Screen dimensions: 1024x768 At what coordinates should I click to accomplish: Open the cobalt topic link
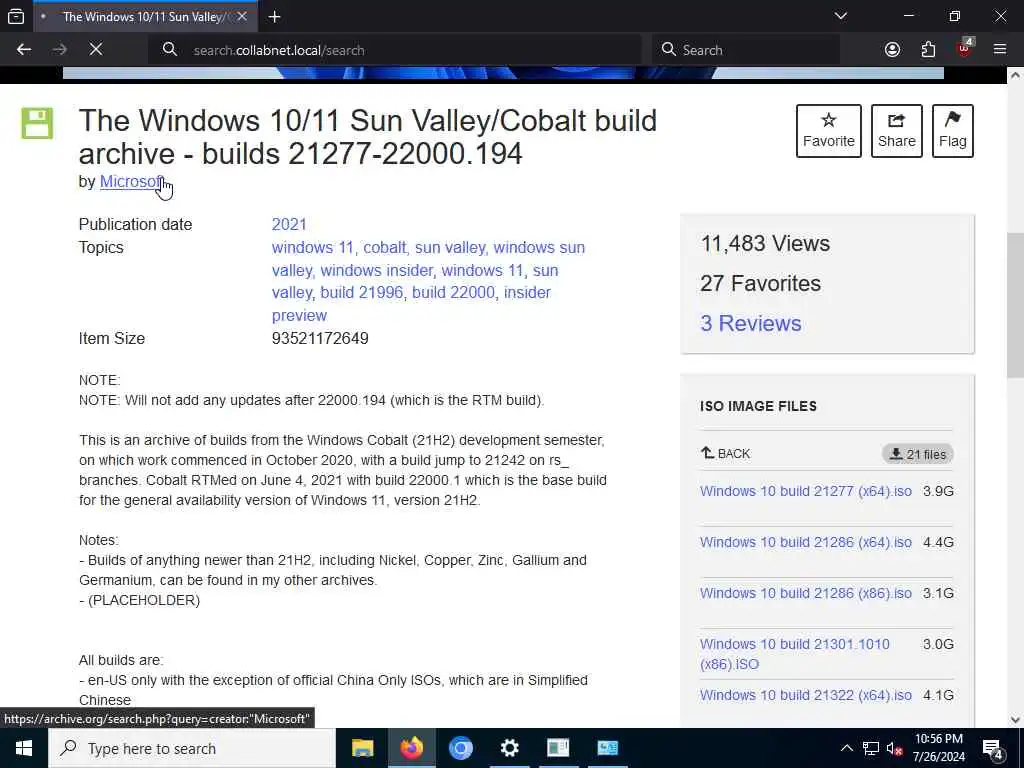point(385,248)
